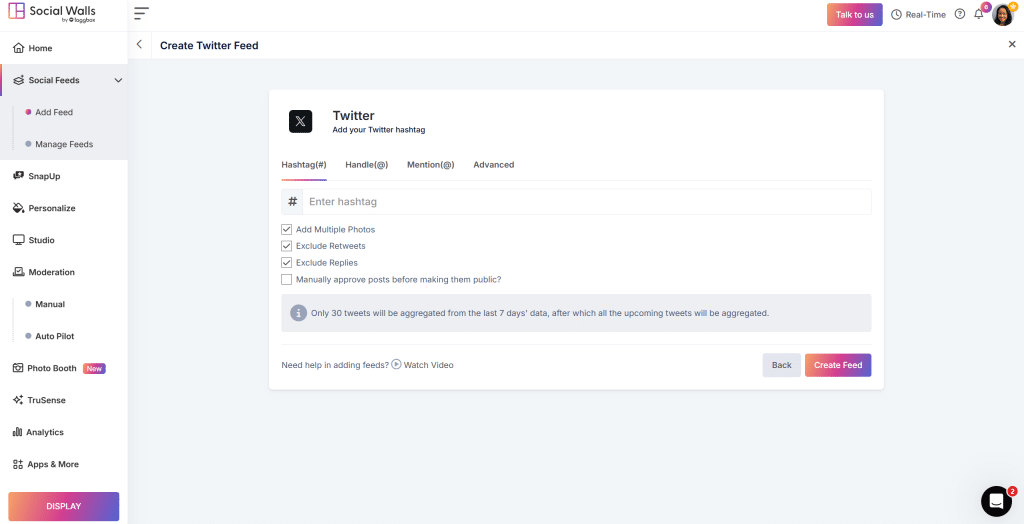This screenshot has width=1024, height=524.
Task: Click the Studio monitor icon
Action: (x=18, y=240)
